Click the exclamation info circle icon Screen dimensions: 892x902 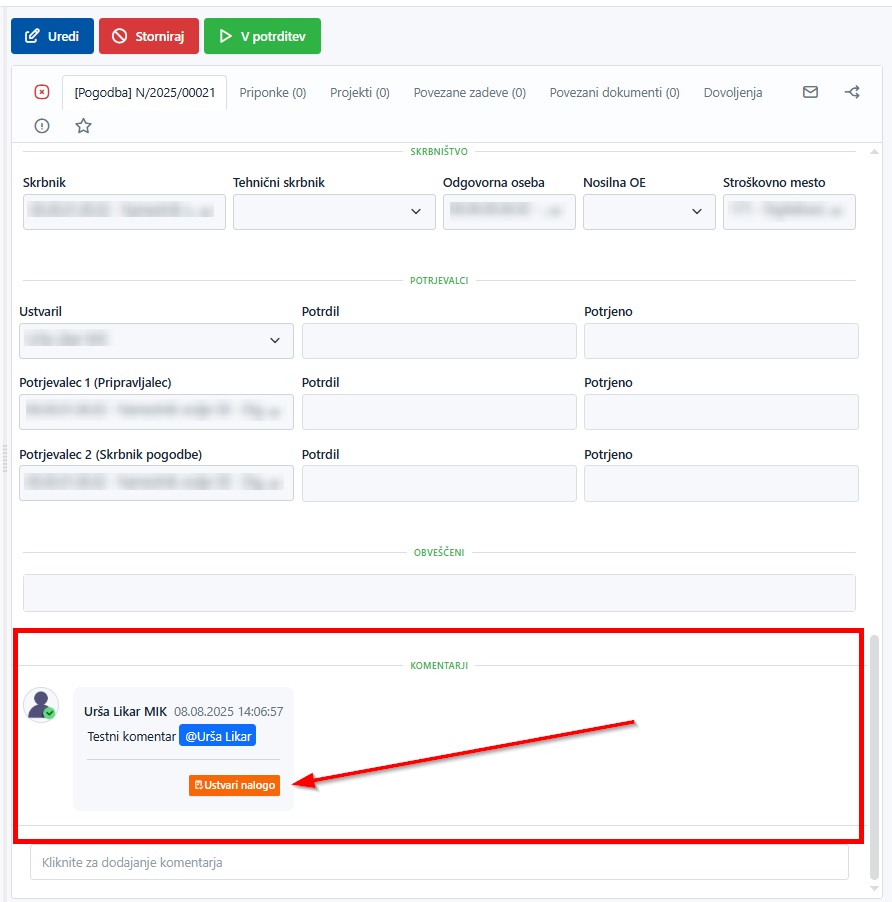click(x=42, y=126)
